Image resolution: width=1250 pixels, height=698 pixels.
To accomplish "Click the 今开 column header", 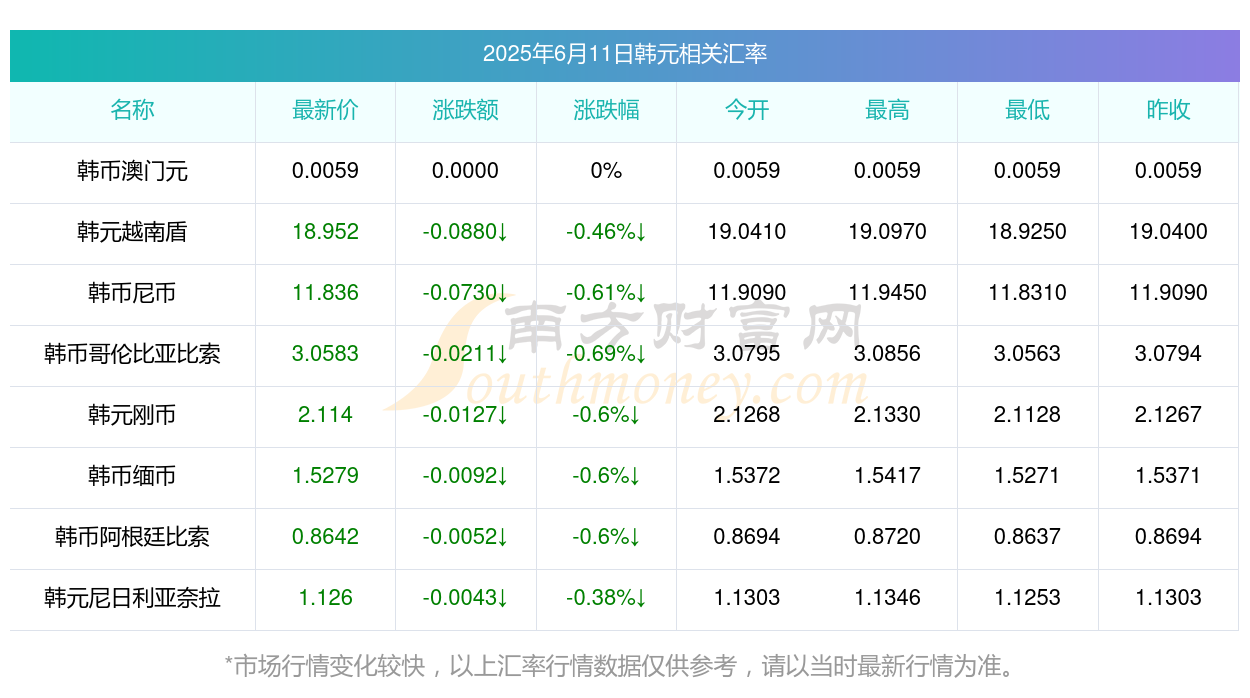I will pyautogui.click(x=747, y=110).
